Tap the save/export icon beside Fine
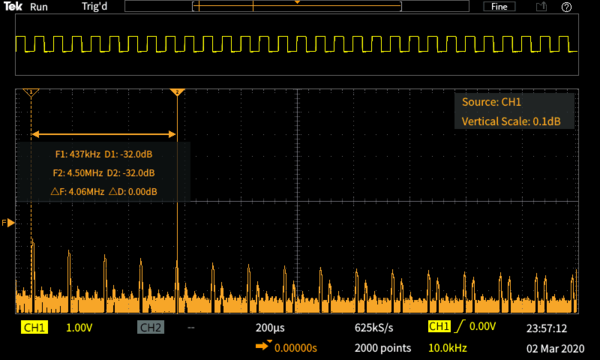 click(541, 7)
